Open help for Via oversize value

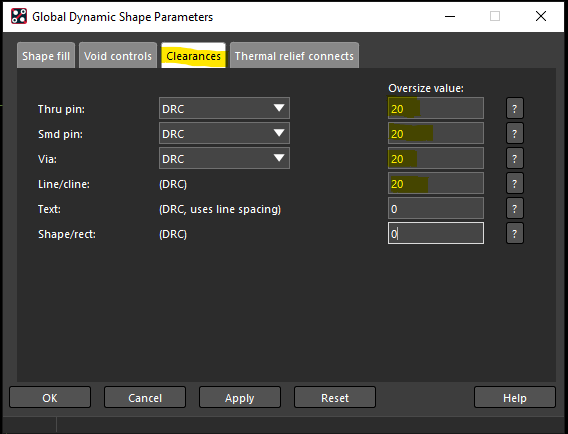(514, 158)
